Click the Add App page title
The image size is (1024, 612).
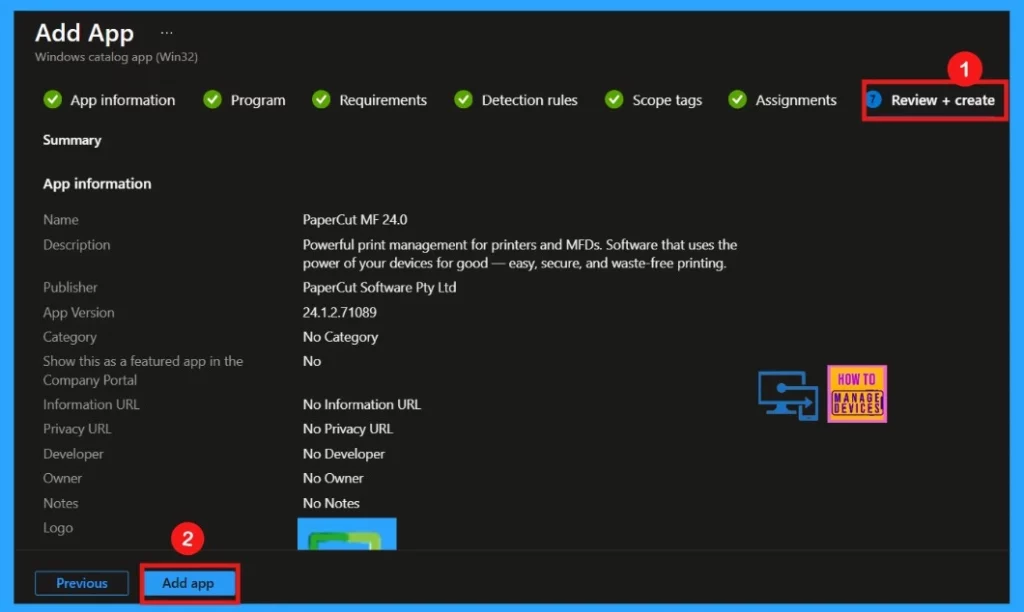tap(84, 33)
